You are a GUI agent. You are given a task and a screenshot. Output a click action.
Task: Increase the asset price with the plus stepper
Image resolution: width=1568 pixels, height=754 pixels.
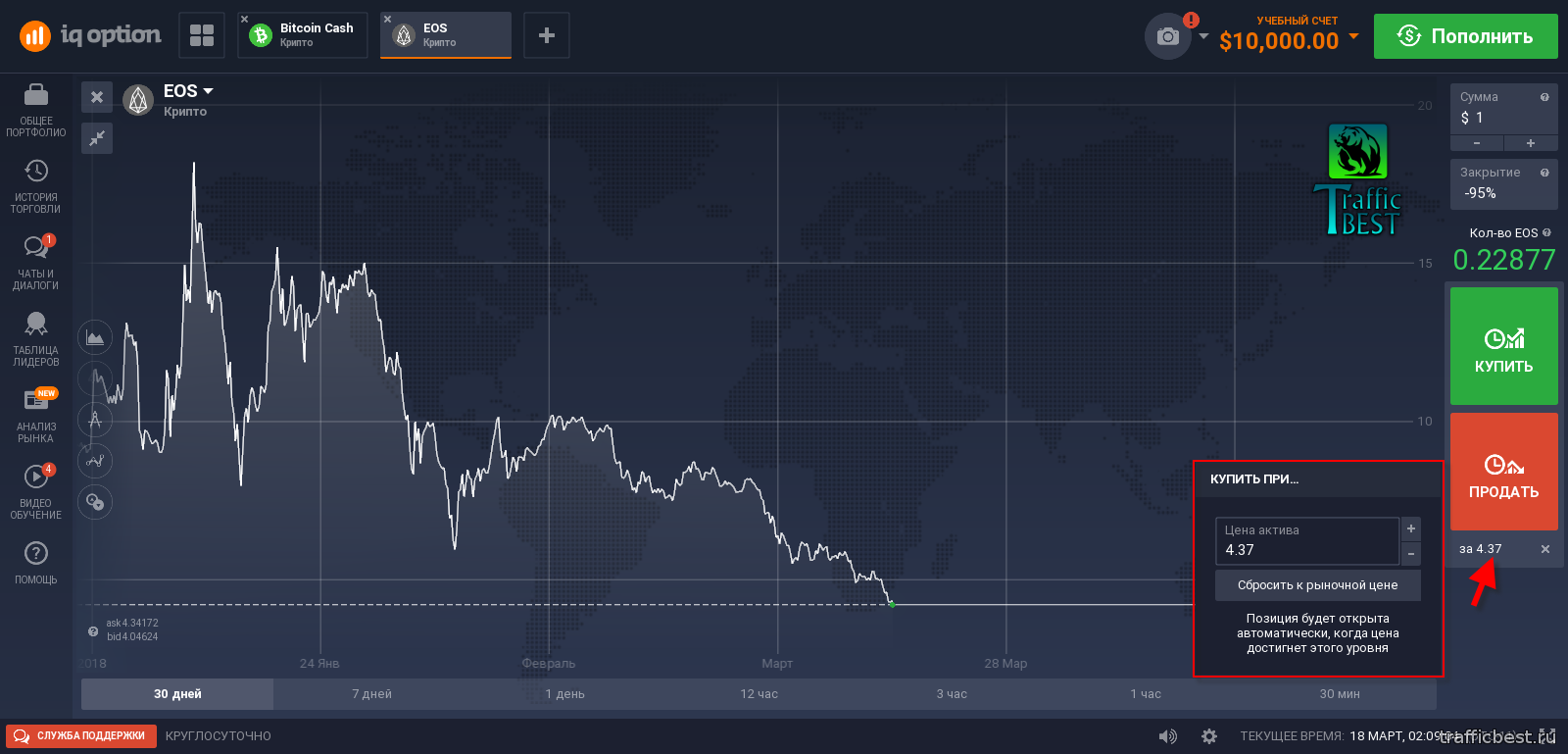coord(1411,528)
